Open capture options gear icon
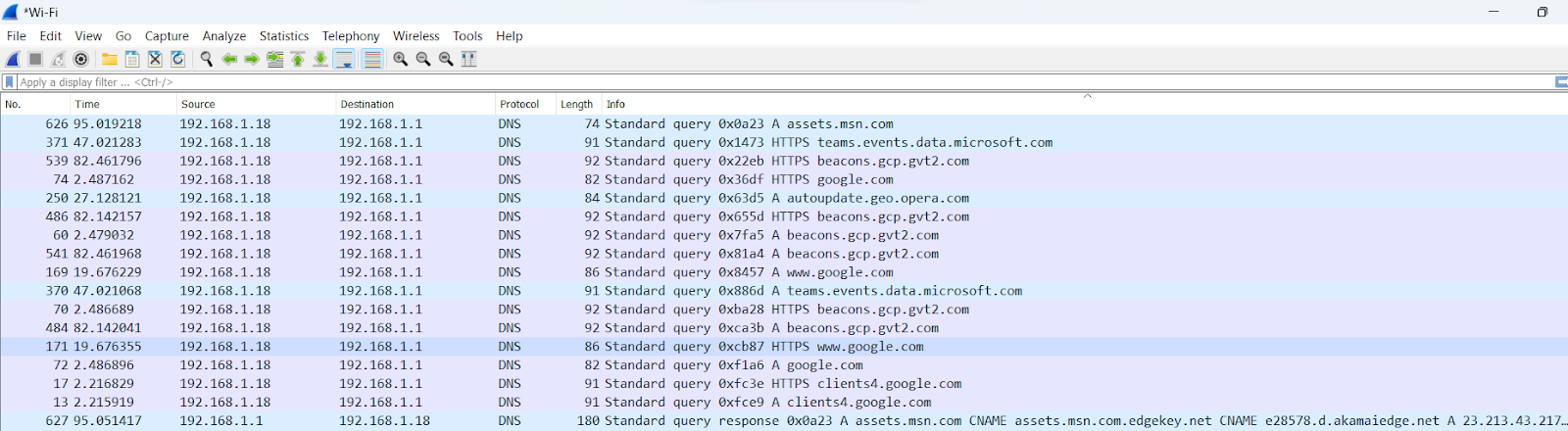The height and width of the screenshot is (431, 1568). 81,59
